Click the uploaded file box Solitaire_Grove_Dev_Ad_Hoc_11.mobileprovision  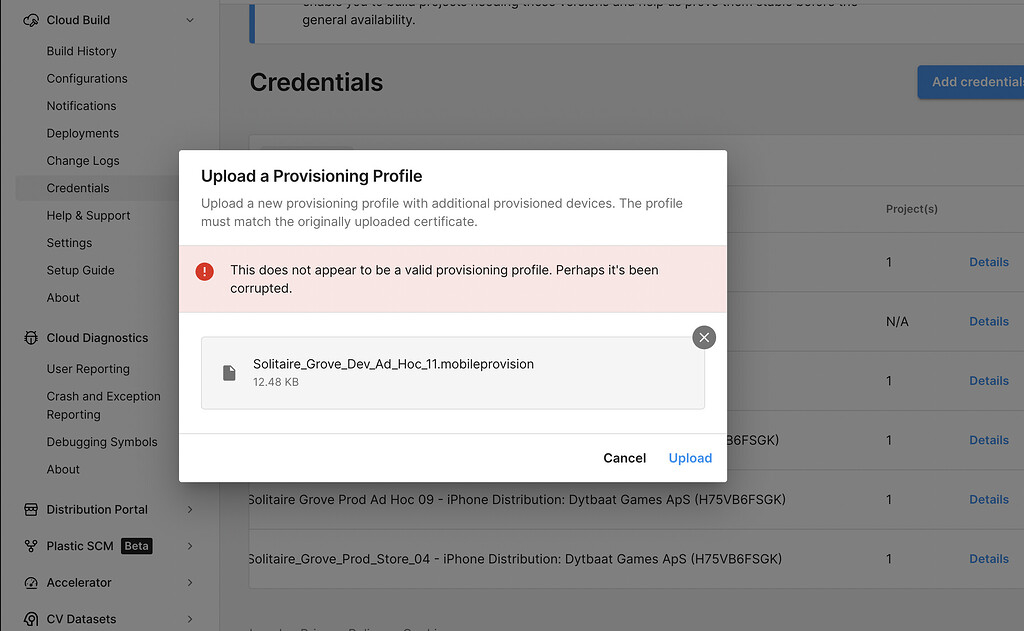click(453, 373)
